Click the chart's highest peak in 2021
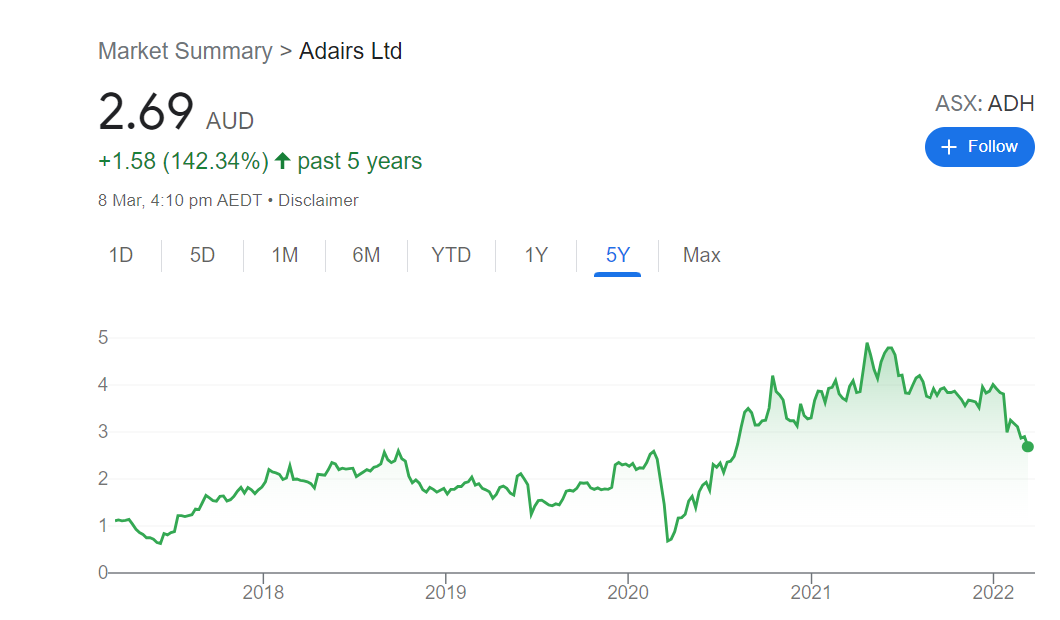The image size is (1060, 620). point(867,344)
